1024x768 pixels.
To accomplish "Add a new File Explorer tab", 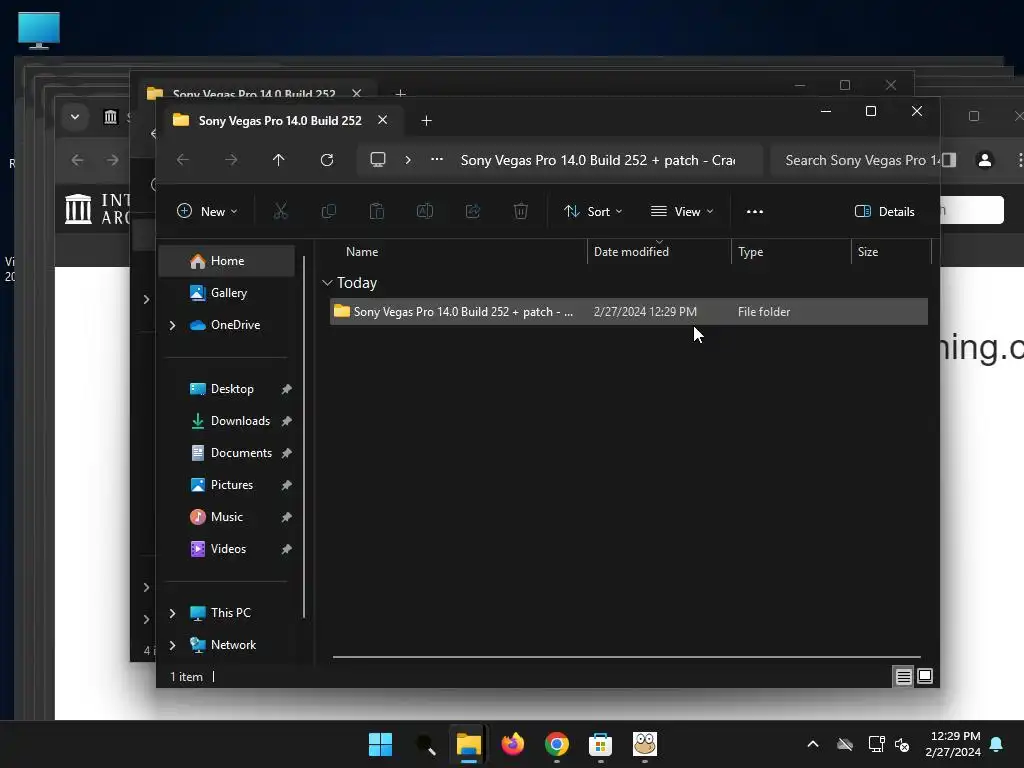I will [426, 120].
